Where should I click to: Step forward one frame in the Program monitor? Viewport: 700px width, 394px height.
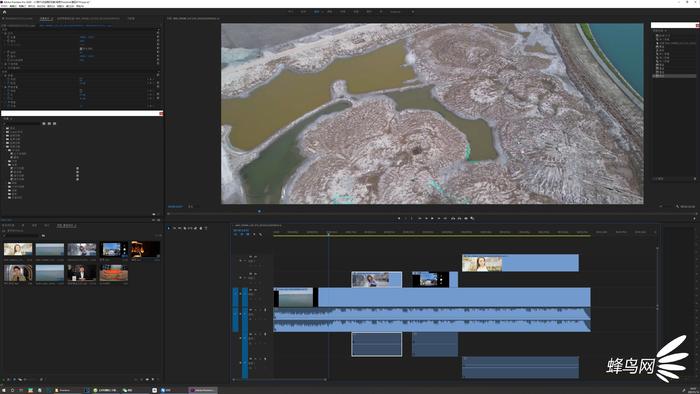coord(439,218)
